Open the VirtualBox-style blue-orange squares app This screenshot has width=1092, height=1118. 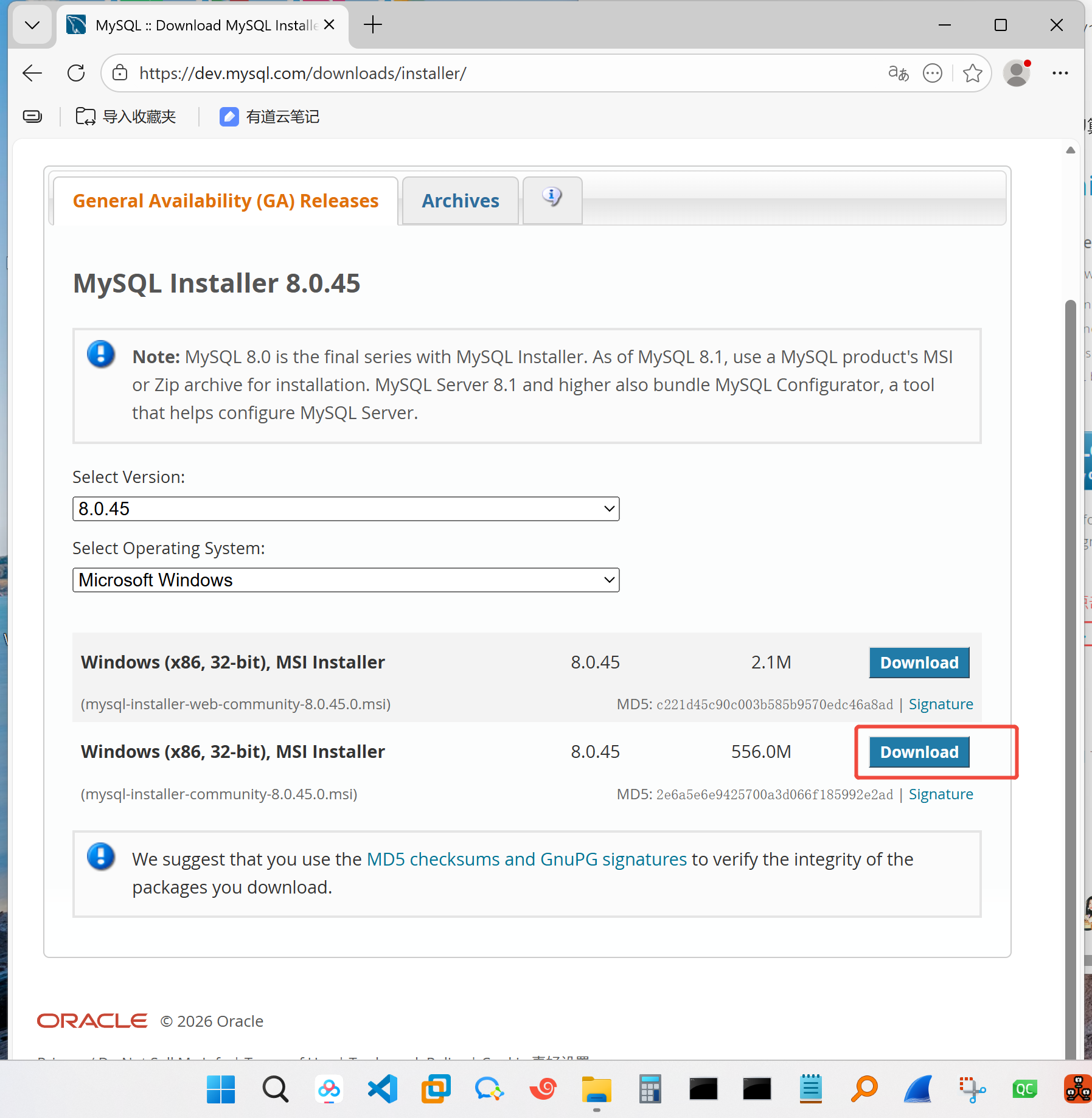tap(436, 1089)
